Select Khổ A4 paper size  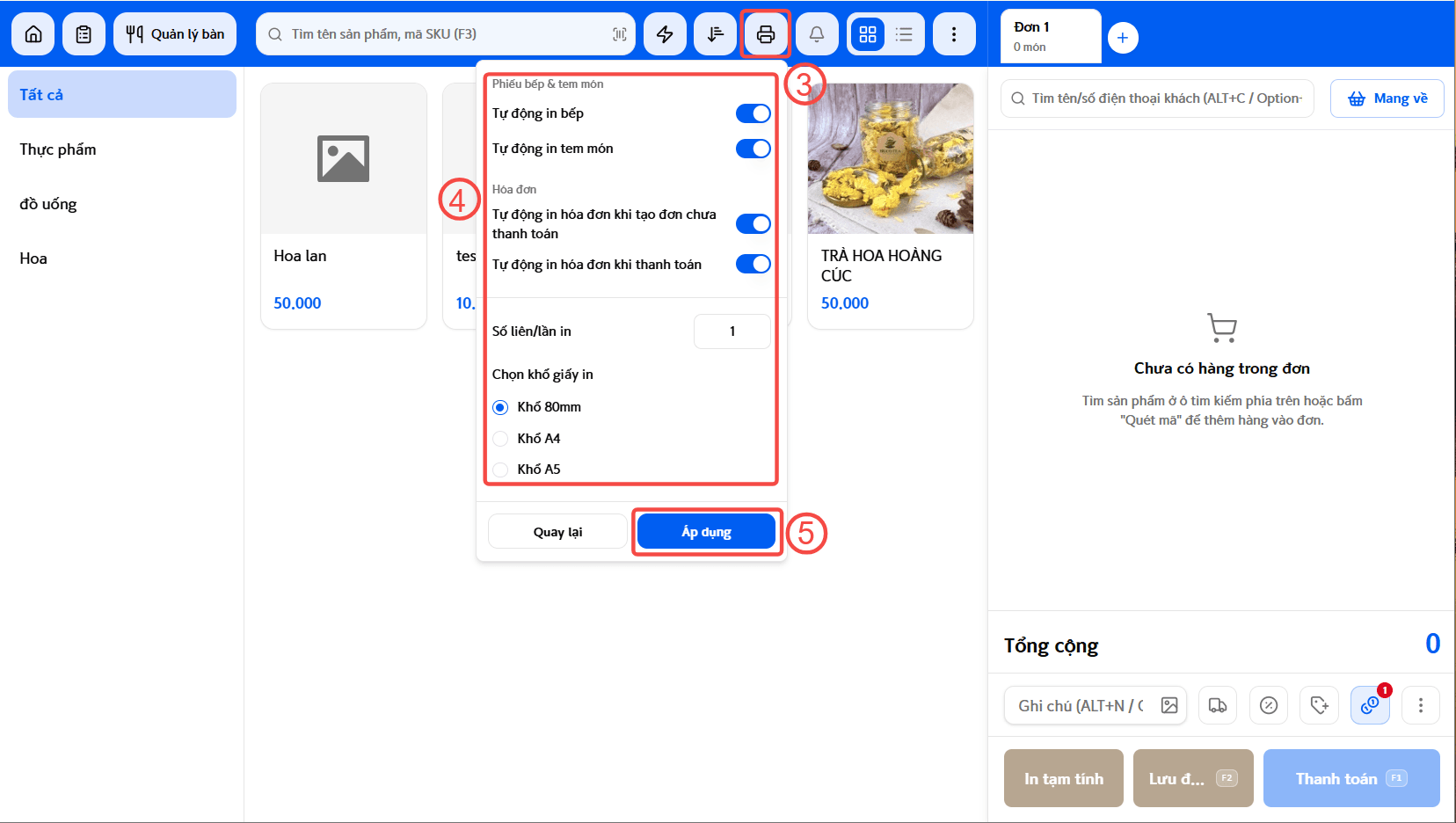(528, 439)
